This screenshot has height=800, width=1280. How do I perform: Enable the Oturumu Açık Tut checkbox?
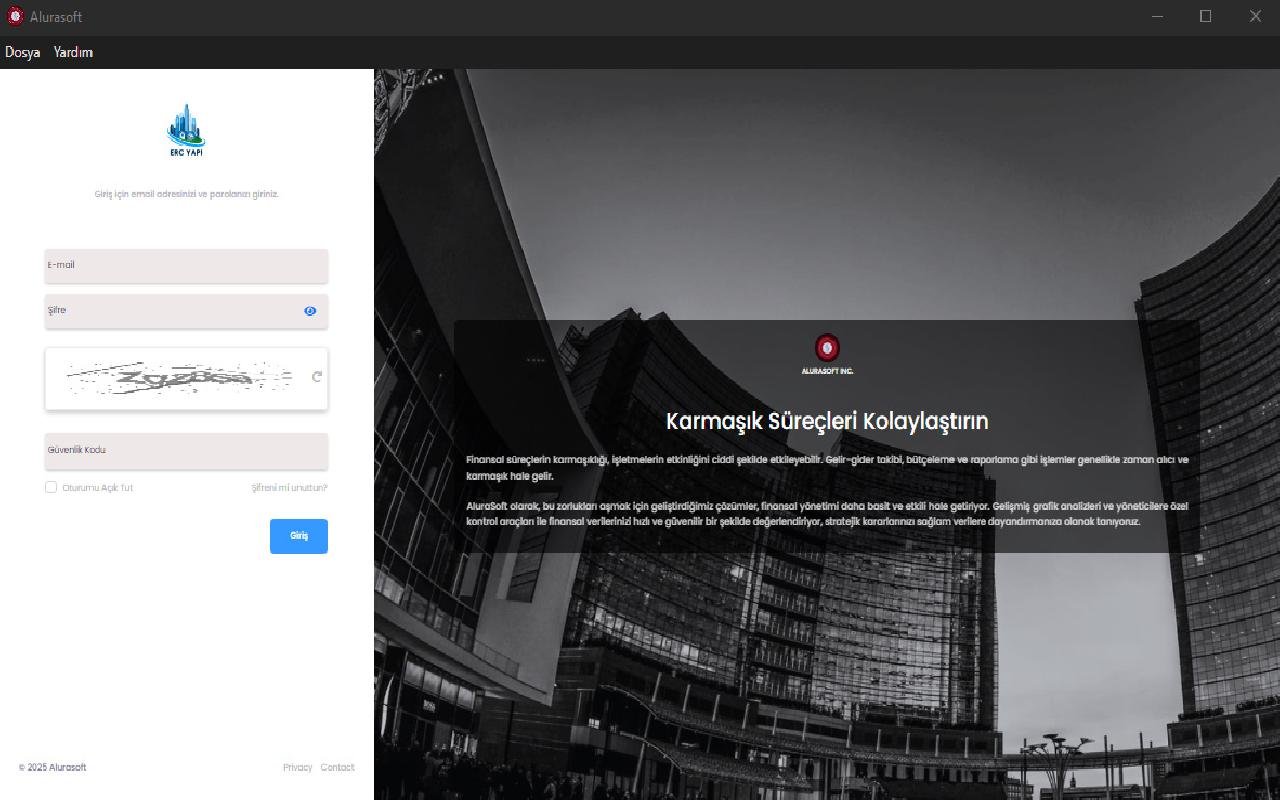pos(51,487)
